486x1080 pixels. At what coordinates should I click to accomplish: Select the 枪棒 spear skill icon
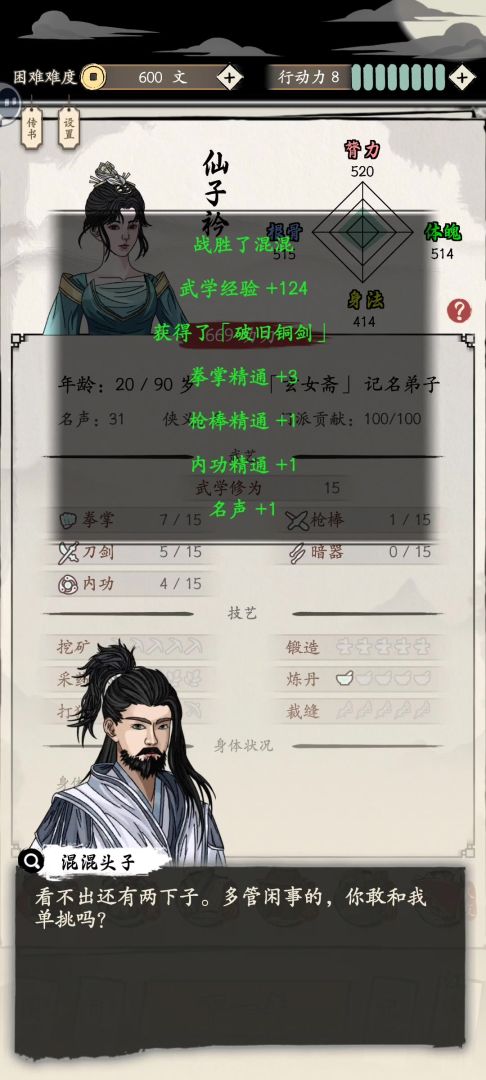298,520
